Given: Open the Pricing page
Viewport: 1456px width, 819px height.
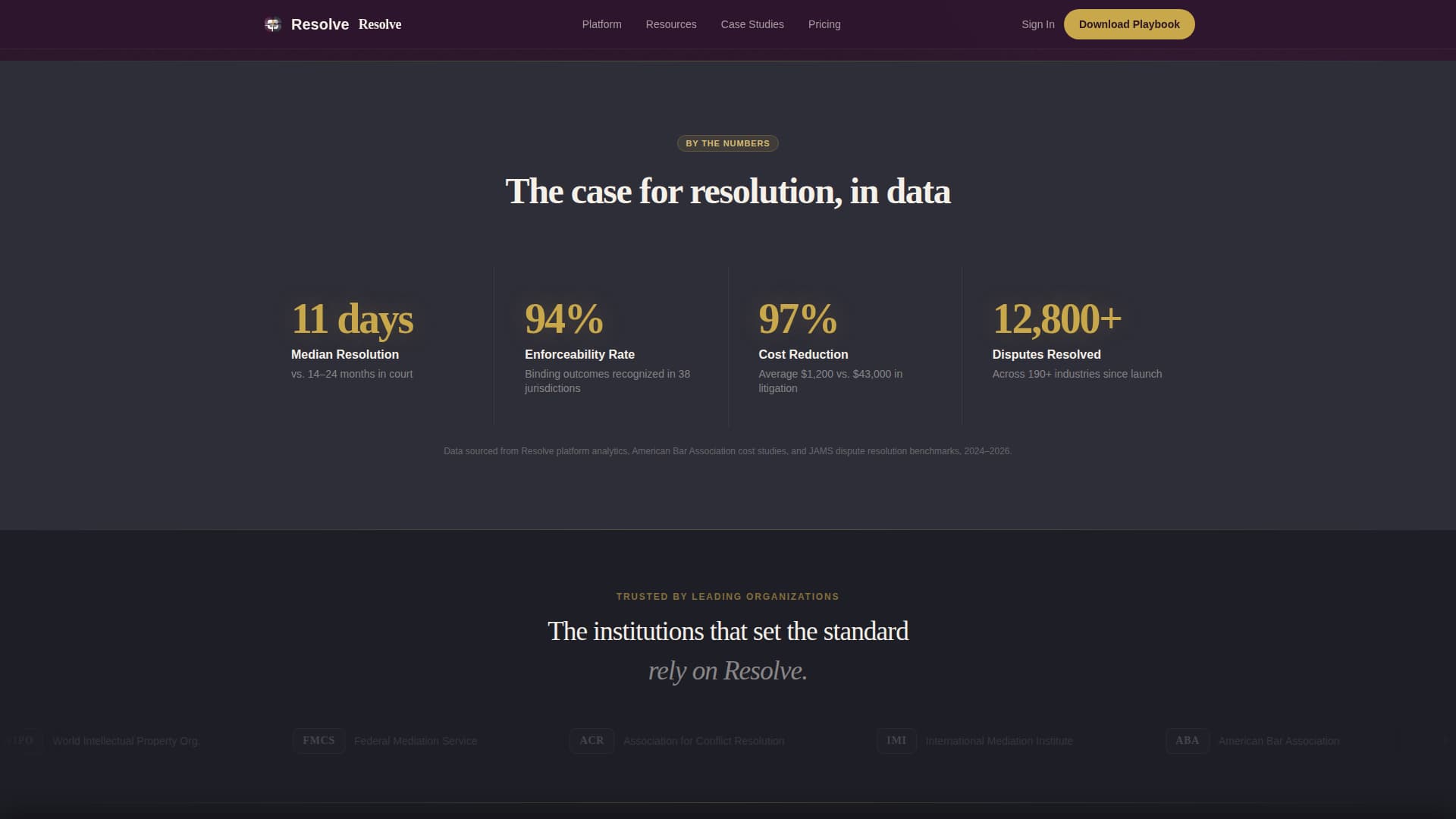Looking at the screenshot, I should (824, 24).
